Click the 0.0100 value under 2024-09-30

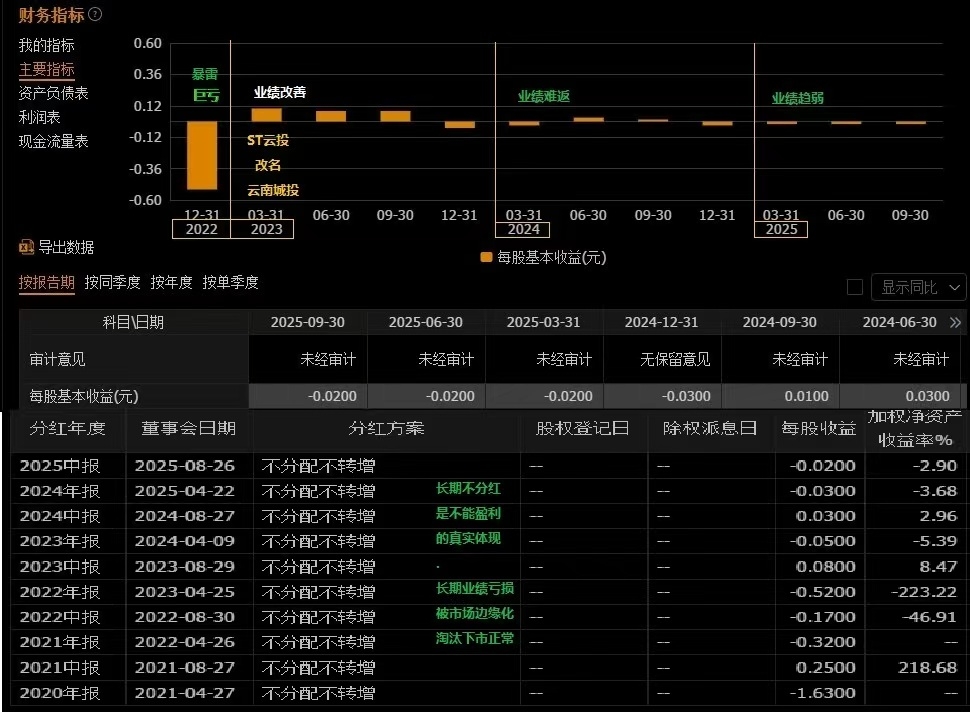tap(806, 396)
